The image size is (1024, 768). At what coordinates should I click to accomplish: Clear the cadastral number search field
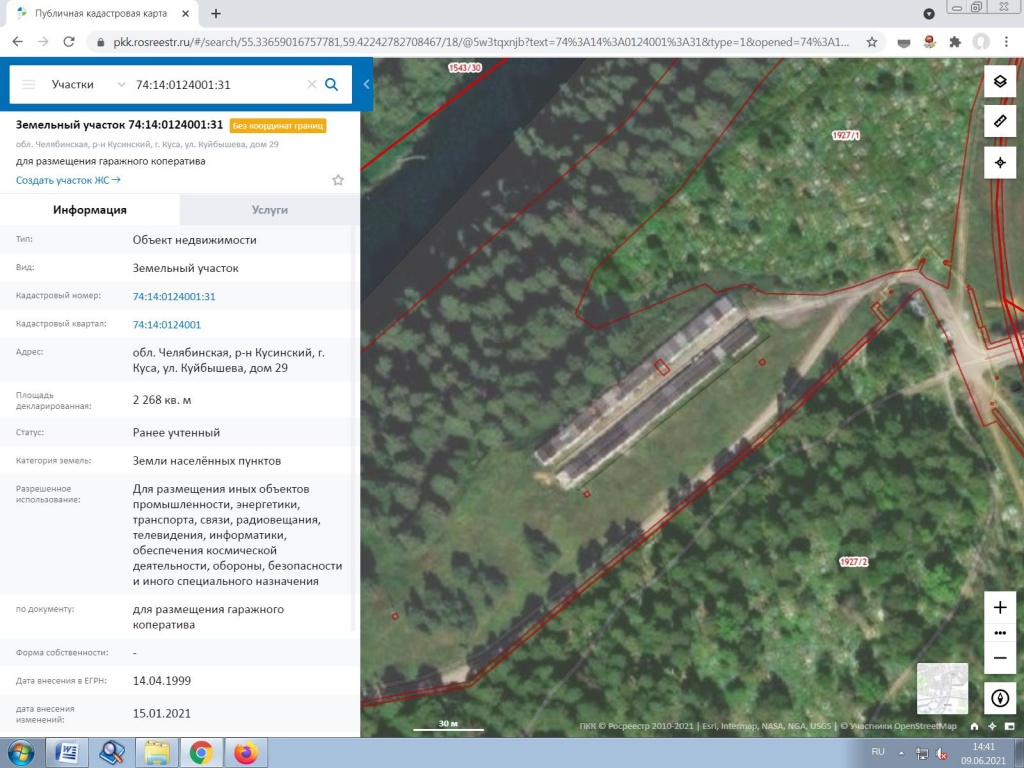coord(312,84)
